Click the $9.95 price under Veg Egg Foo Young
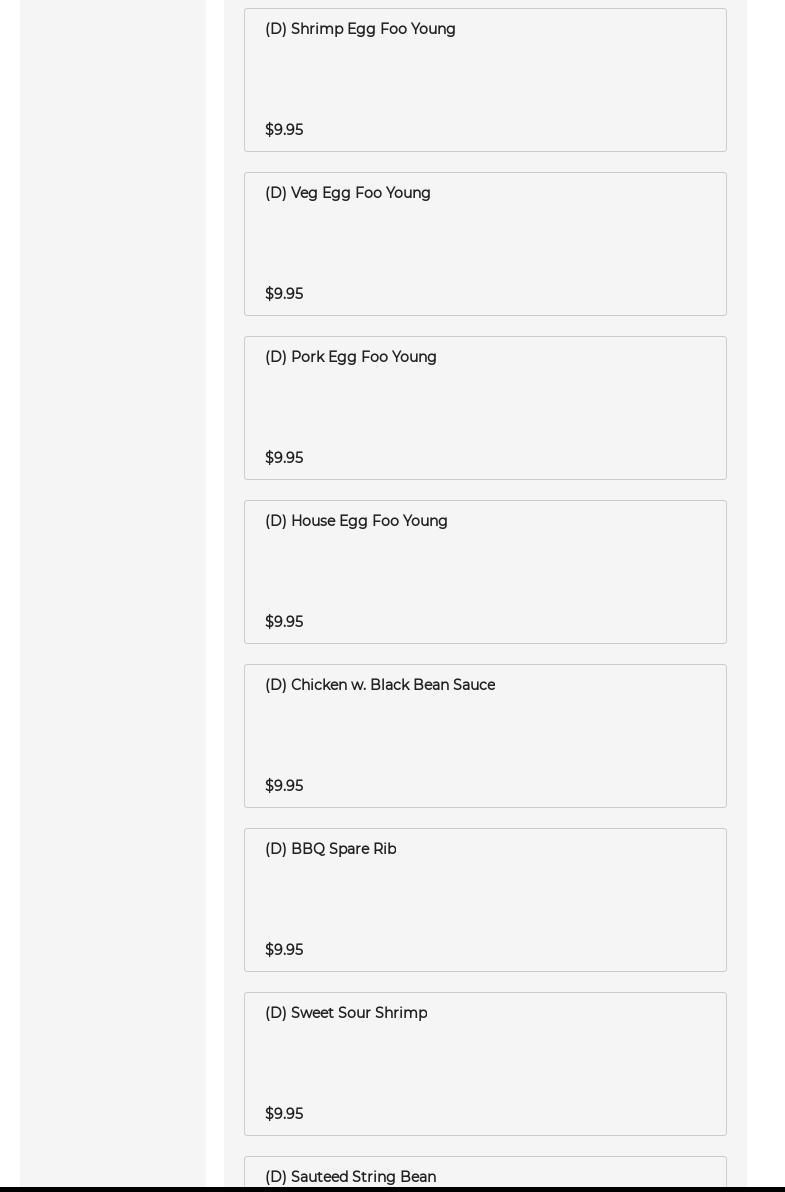The height and width of the screenshot is (1192, 785). [284, 294]
